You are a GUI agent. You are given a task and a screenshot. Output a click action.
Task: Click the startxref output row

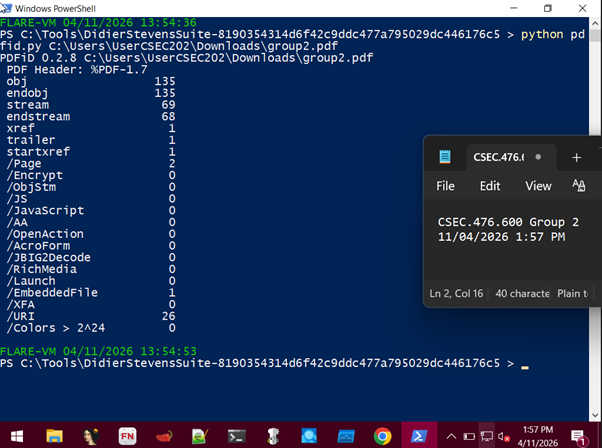point(91,152)
